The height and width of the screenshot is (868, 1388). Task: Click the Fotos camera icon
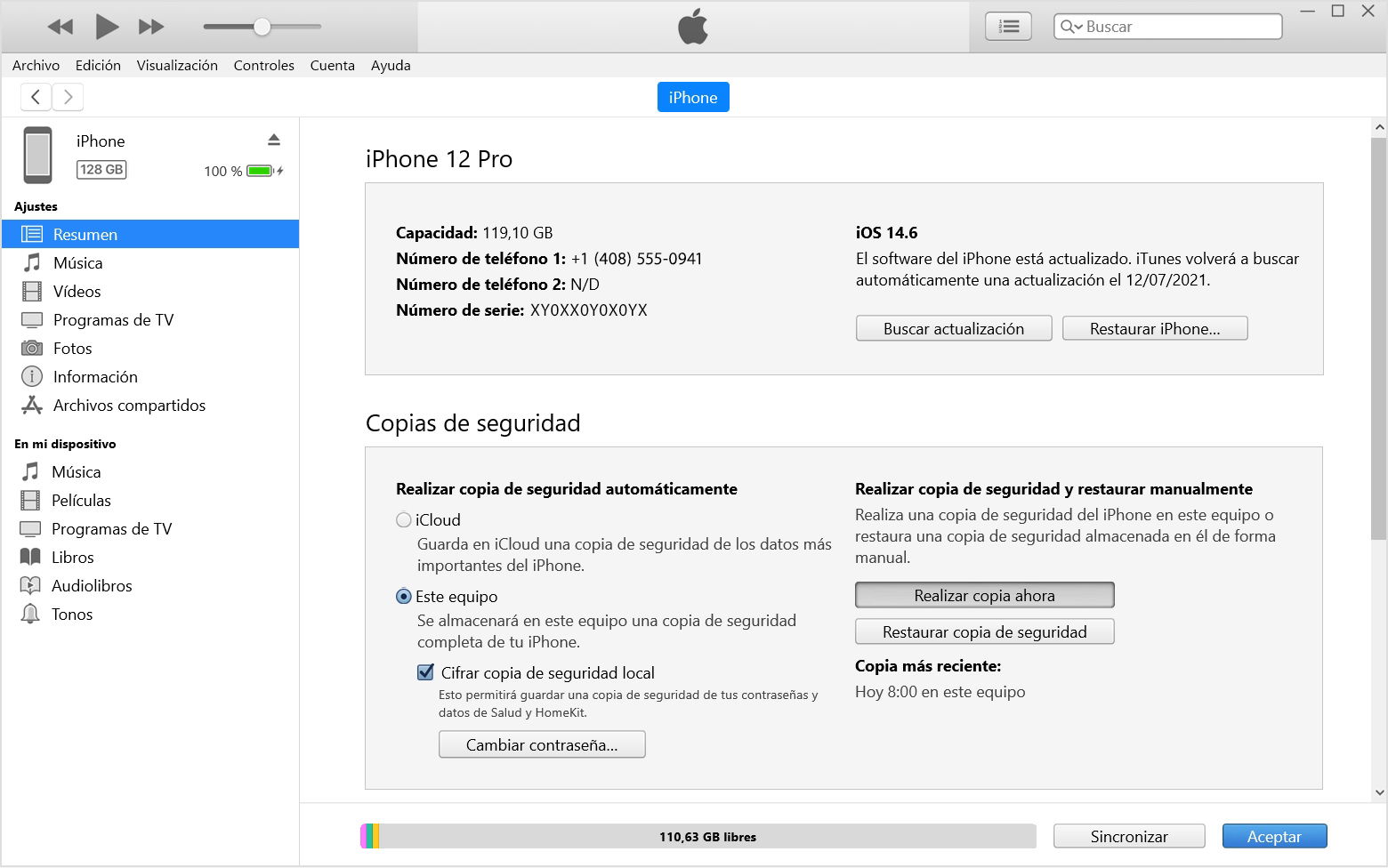pyautogui.click(x=32, y=348)
